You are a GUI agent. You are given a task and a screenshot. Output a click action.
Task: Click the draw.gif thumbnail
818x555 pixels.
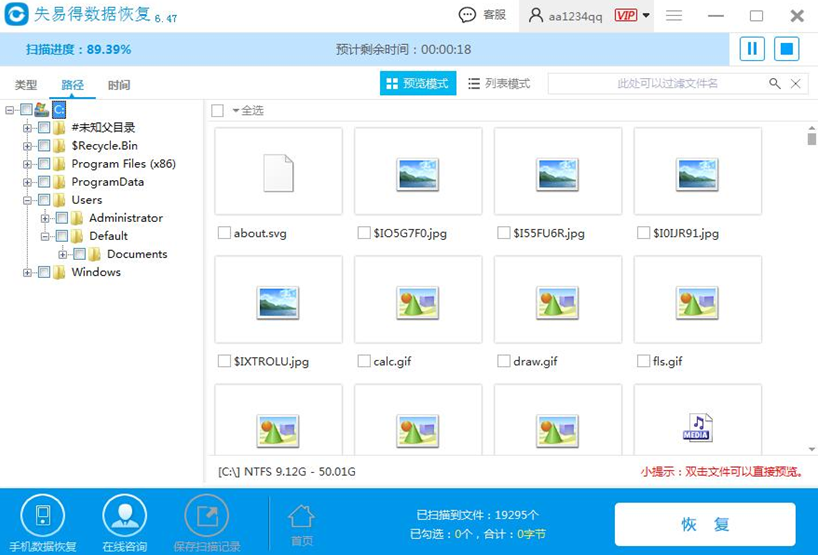(x=558, y=299)
